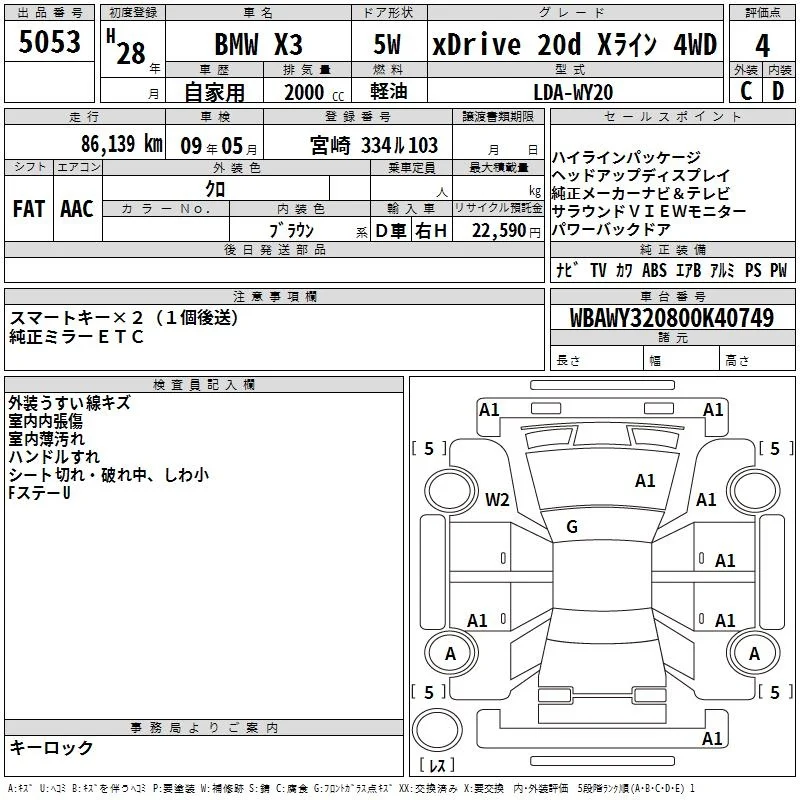Click the G mark on windshield
The width and height of the screenshot is (800, 800).
click(572, 527)
